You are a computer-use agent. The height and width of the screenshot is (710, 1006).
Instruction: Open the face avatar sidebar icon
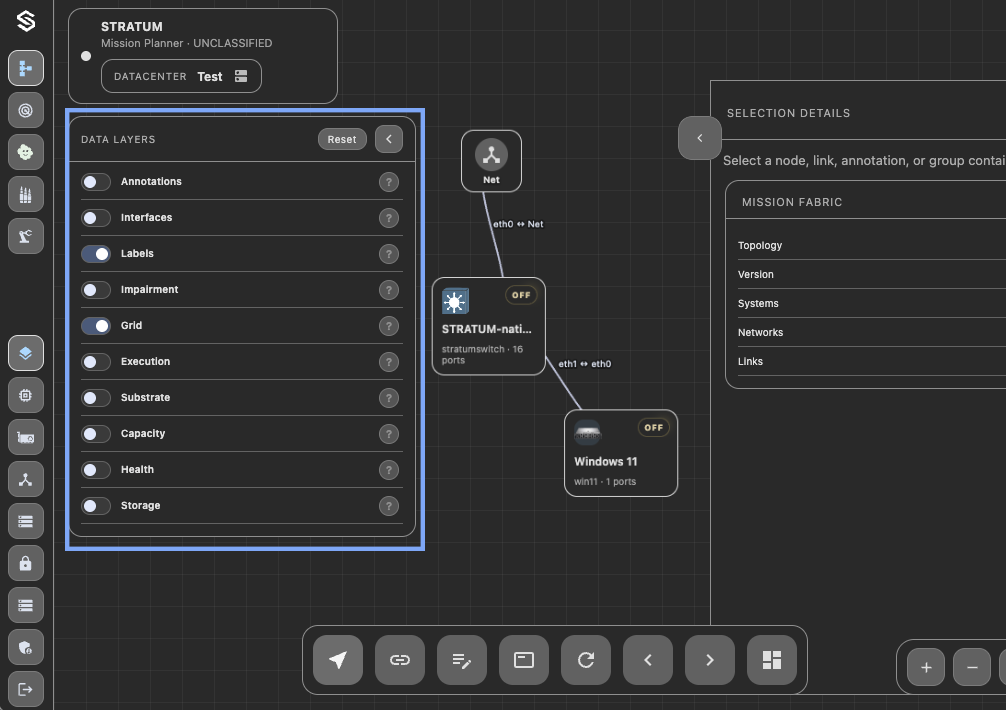click(26, 152)
